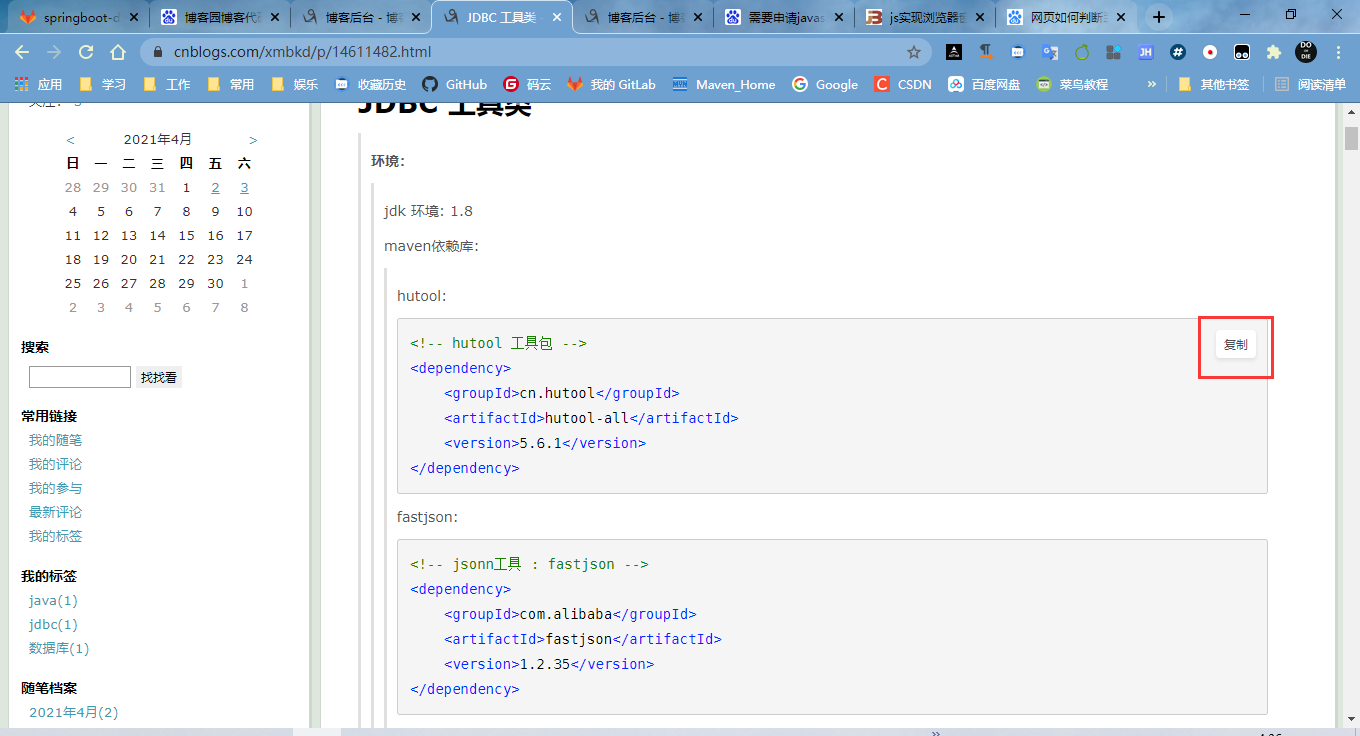This screenshot has width=1360, height=736.
Task: Open the Tampermonkey extension icon
Action: (x=1242, y=52)
